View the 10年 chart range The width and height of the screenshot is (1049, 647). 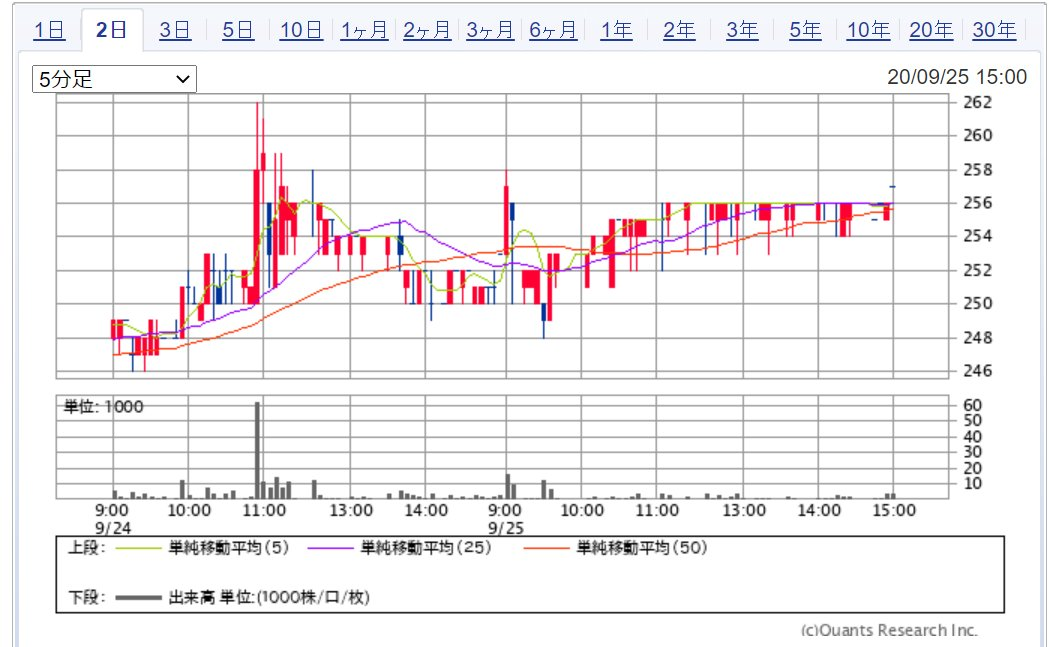[x=868, y=30]
